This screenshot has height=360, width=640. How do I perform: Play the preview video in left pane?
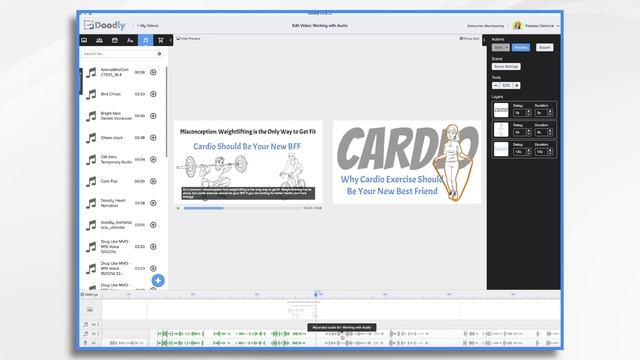point(178,208)
